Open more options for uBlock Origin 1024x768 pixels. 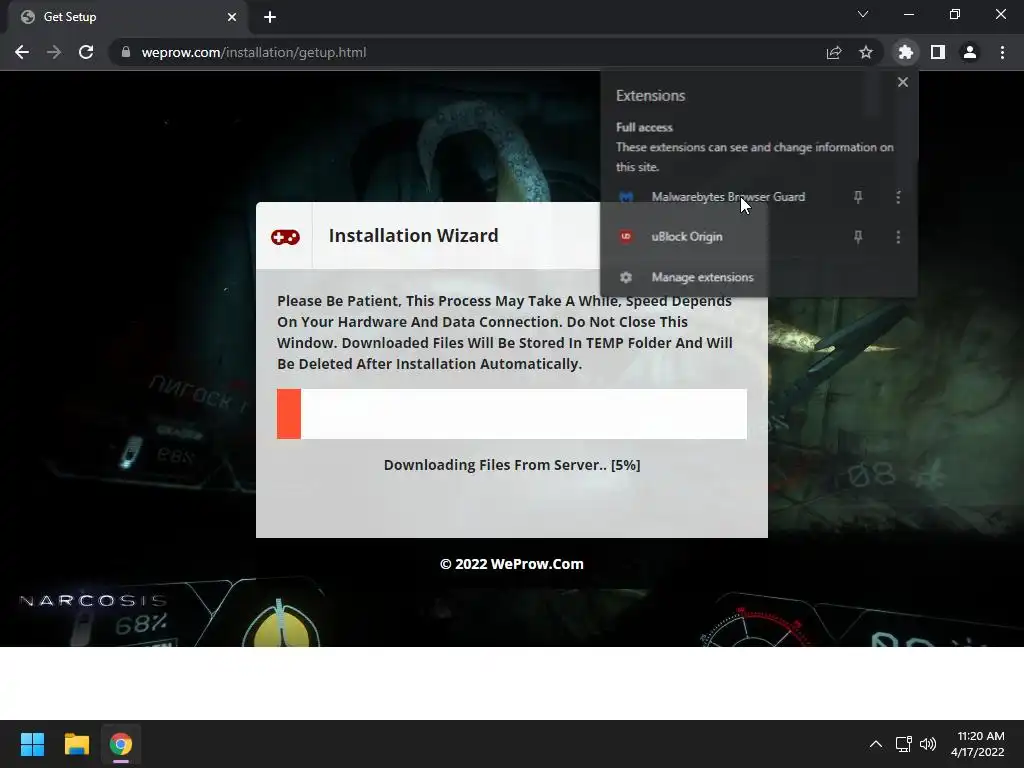[899, 237]
